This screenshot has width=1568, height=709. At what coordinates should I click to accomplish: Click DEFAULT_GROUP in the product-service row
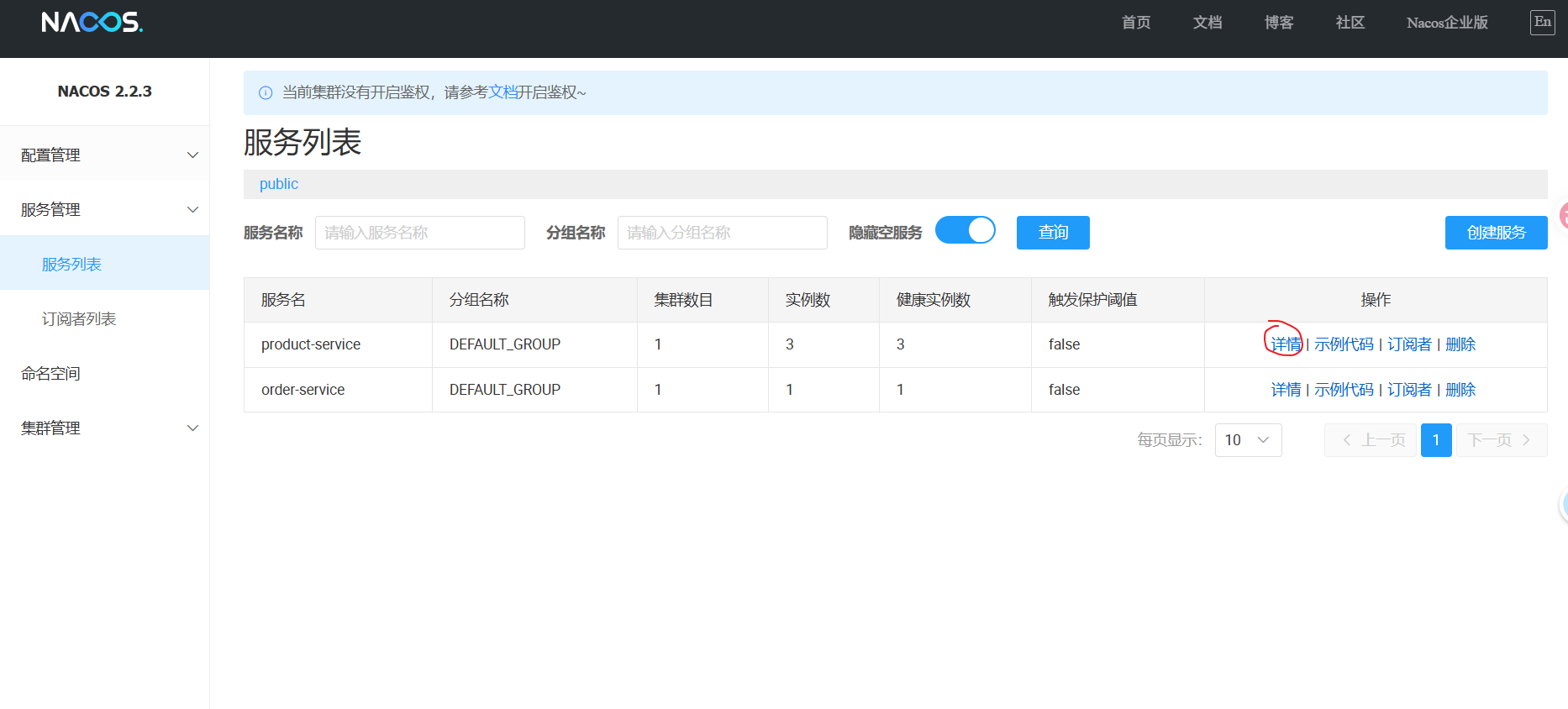point(505,344)
